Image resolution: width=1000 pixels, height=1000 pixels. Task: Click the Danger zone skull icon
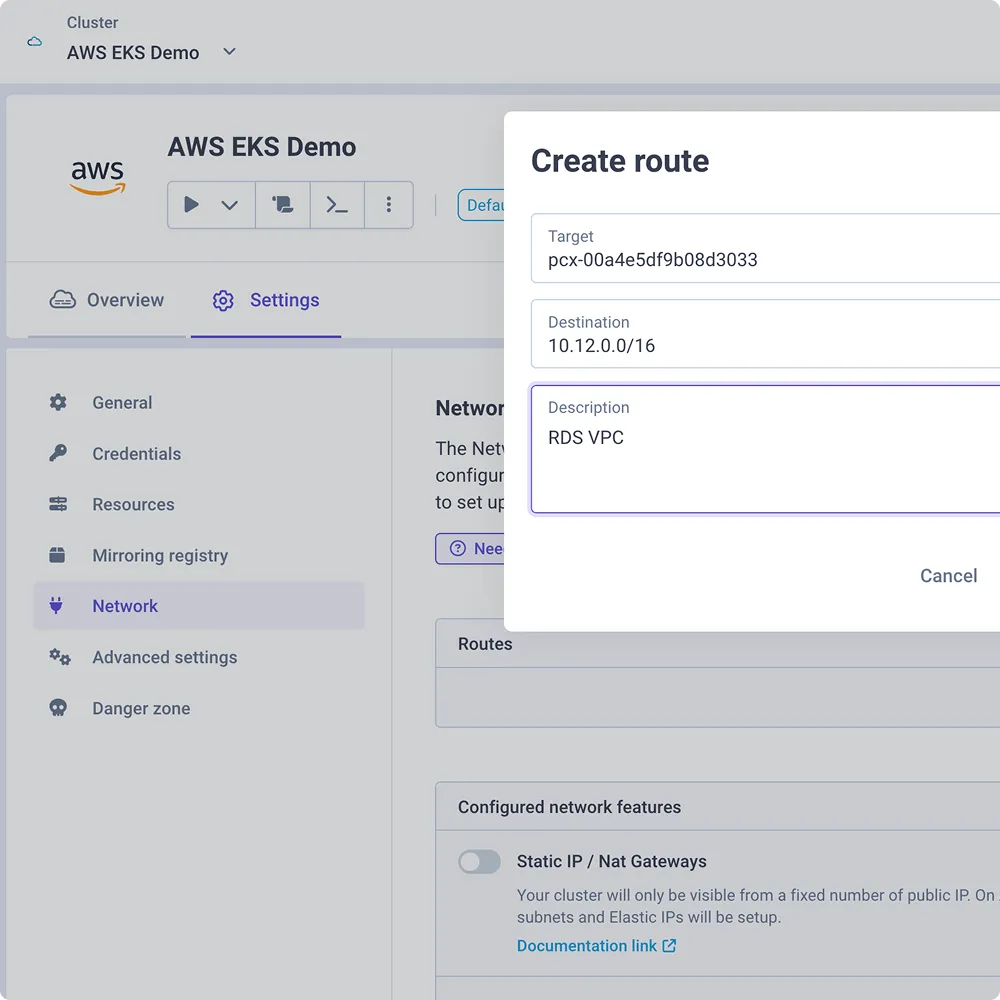[x=58, y=708]
